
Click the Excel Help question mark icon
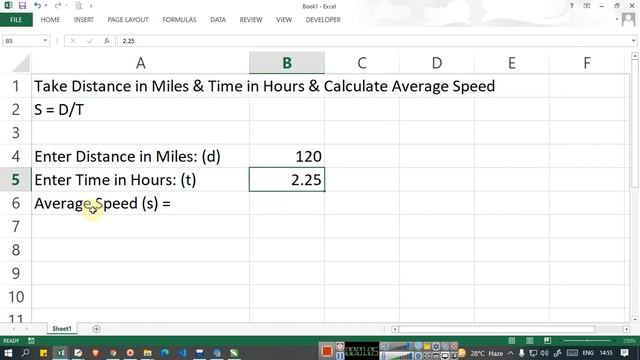click(571, 6)
